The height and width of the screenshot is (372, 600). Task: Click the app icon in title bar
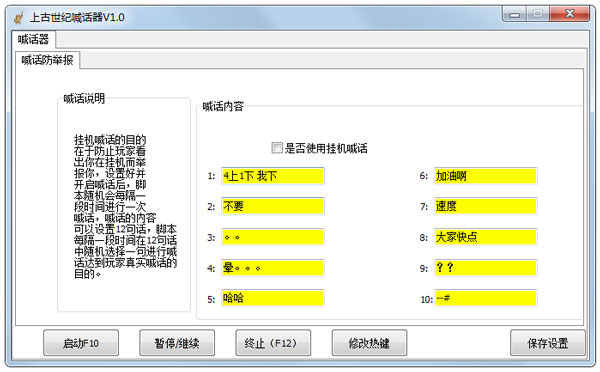18,17
